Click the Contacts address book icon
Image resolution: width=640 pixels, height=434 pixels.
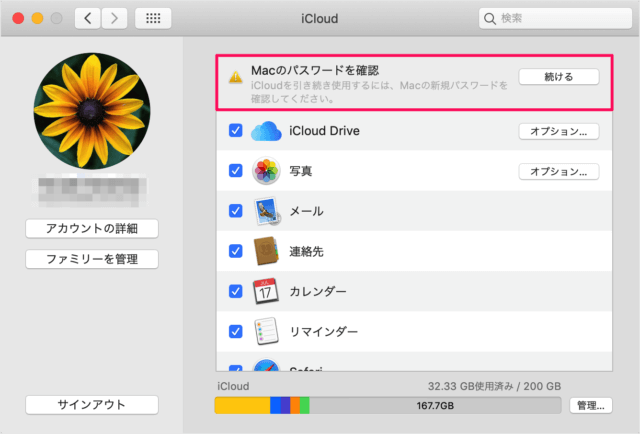tap(266, 251)
